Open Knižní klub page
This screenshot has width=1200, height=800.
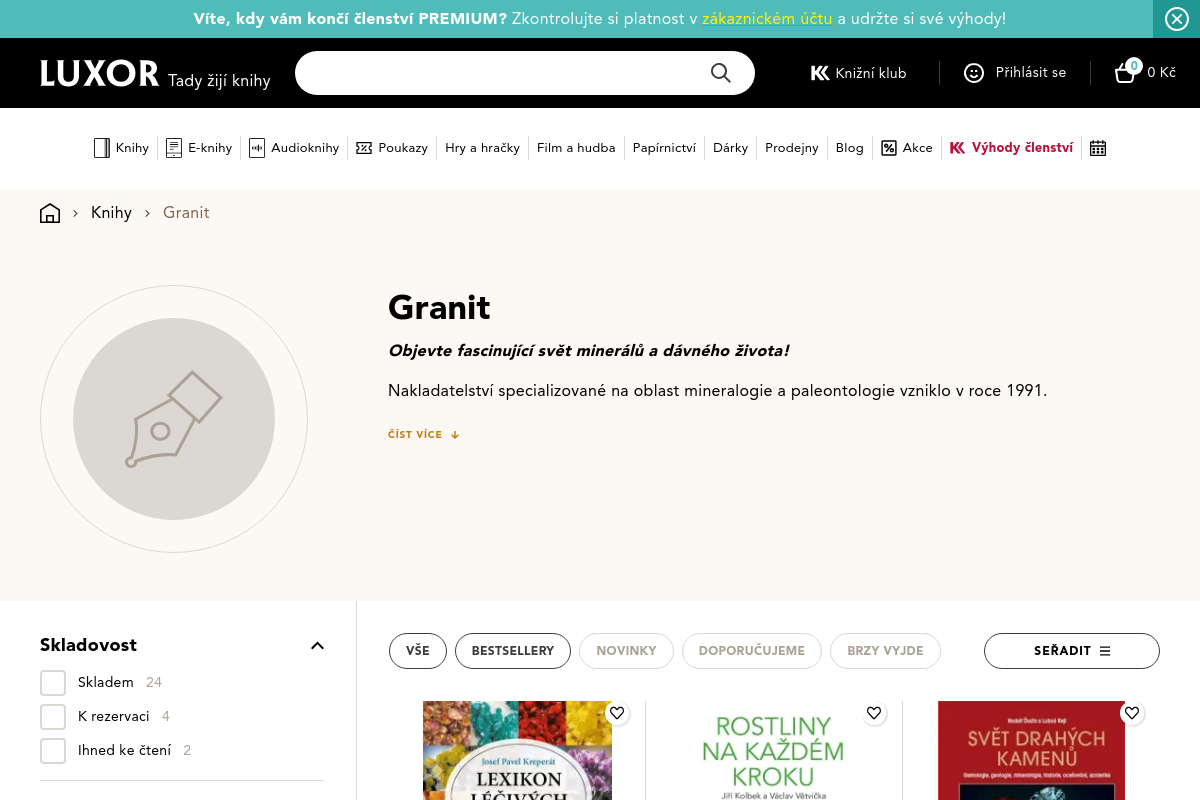tap(858, 73)
